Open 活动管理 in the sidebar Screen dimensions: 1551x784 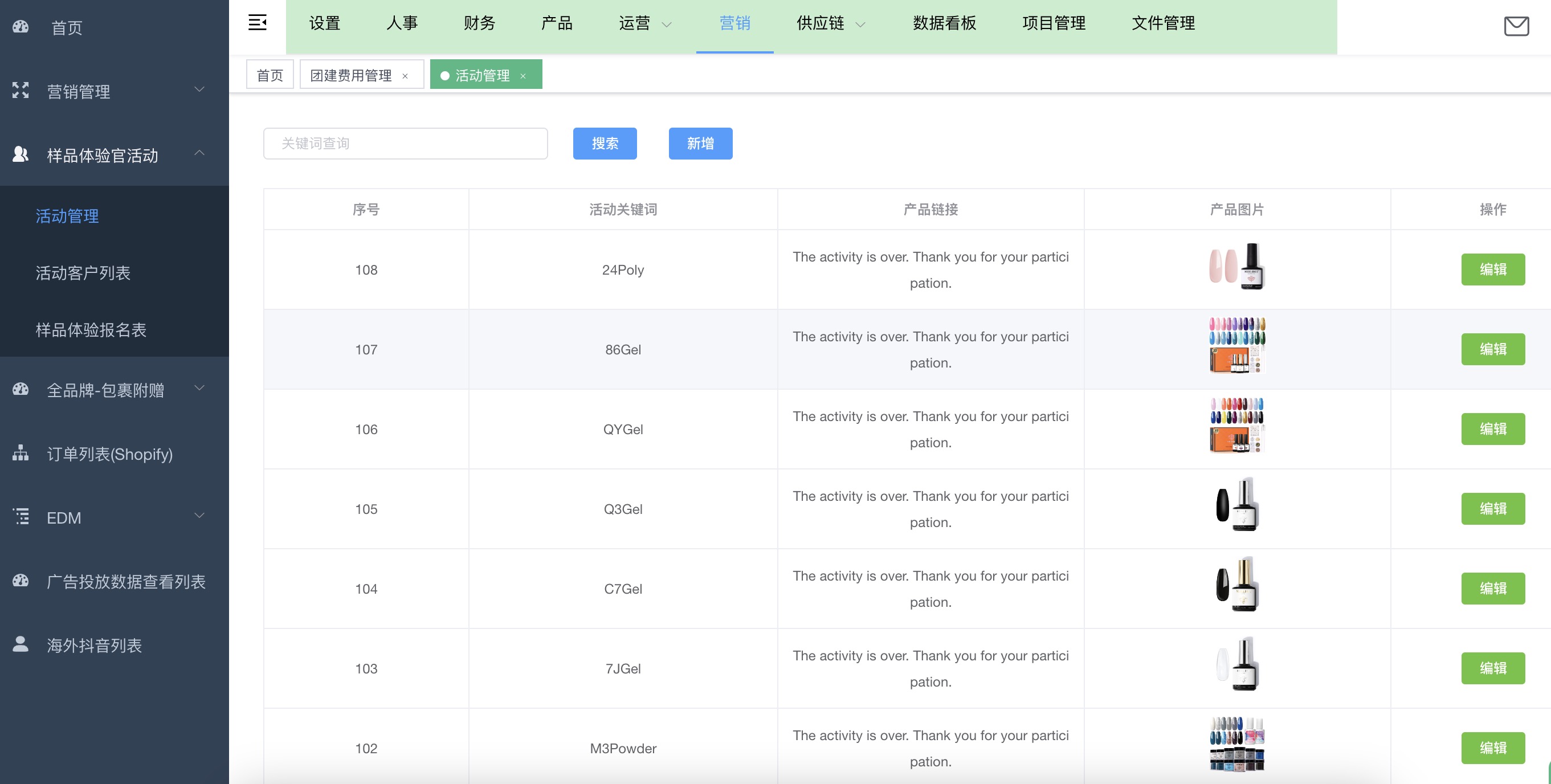pos(115,215)
